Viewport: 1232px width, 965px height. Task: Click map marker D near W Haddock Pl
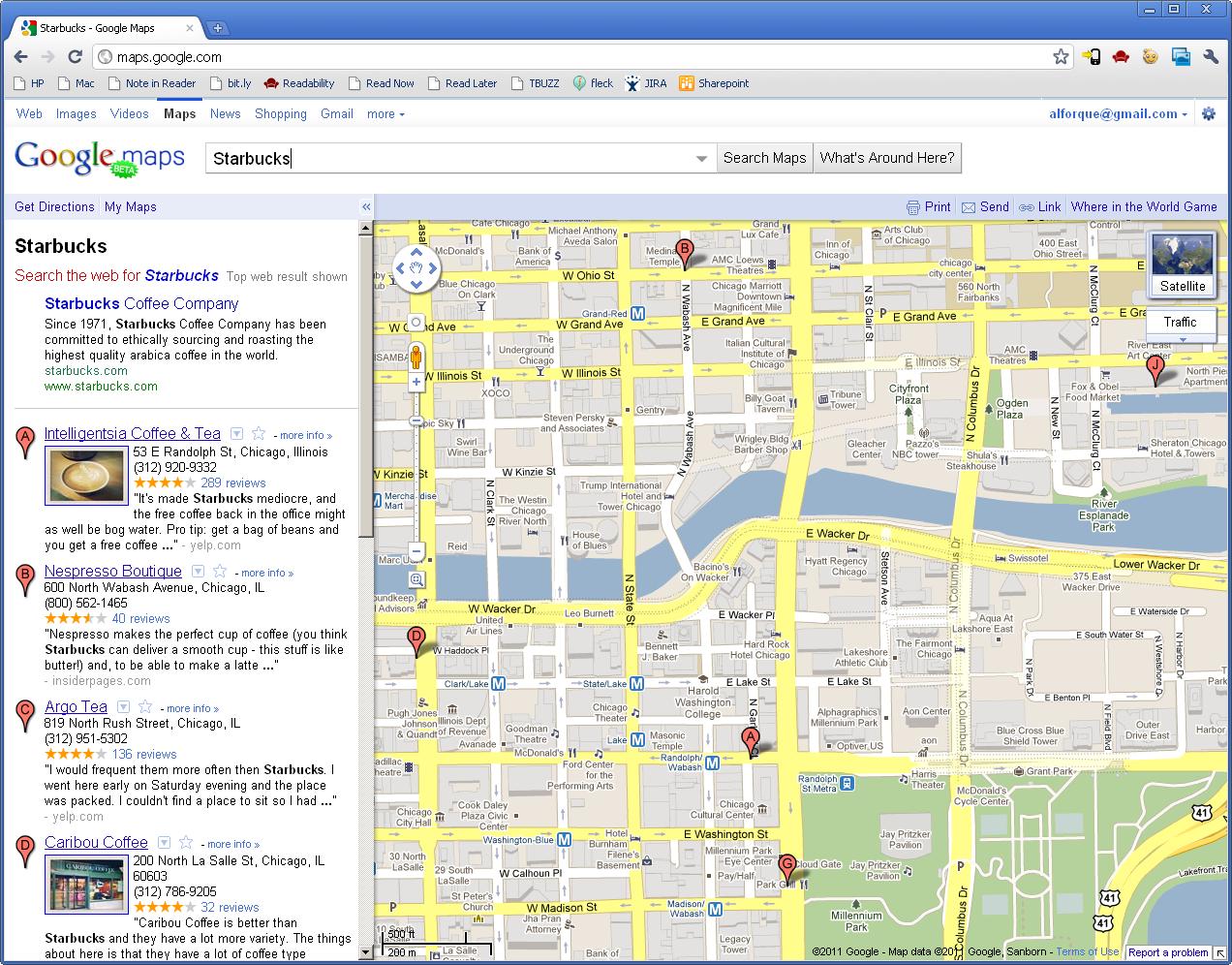pos(416,641)
